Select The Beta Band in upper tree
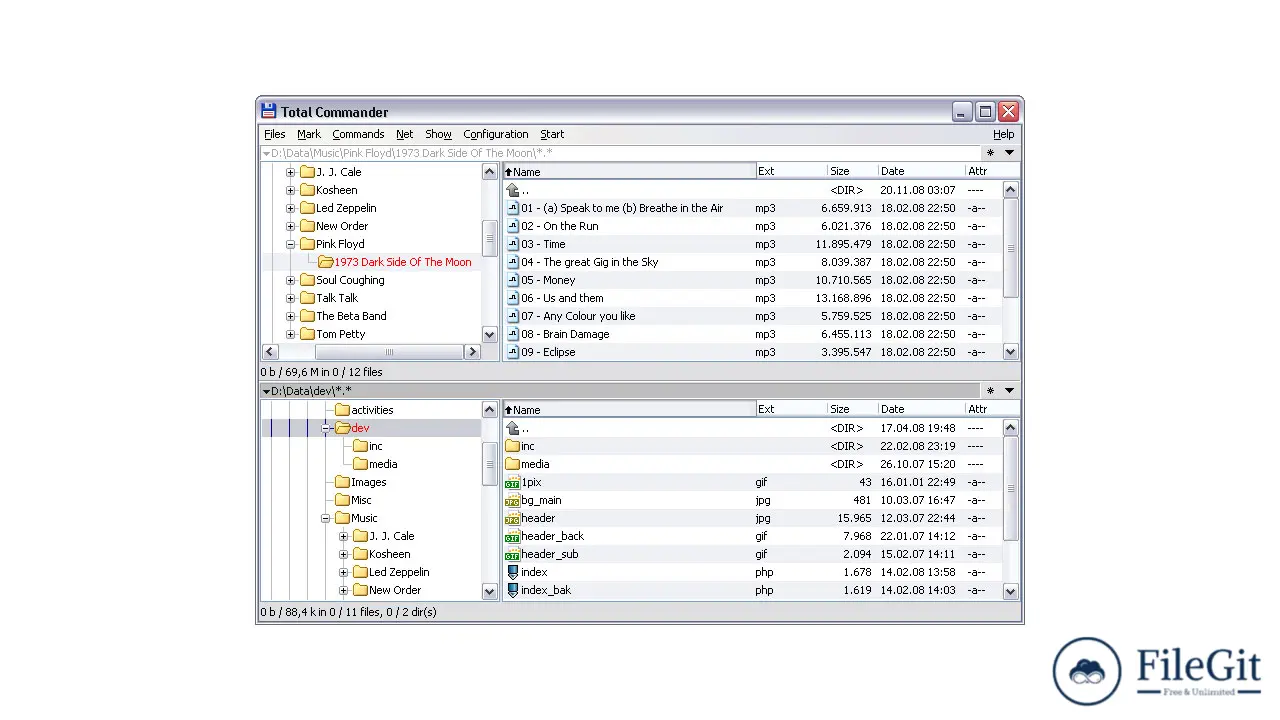Screen dimensions: 1280x720 (x=351, y=316)
